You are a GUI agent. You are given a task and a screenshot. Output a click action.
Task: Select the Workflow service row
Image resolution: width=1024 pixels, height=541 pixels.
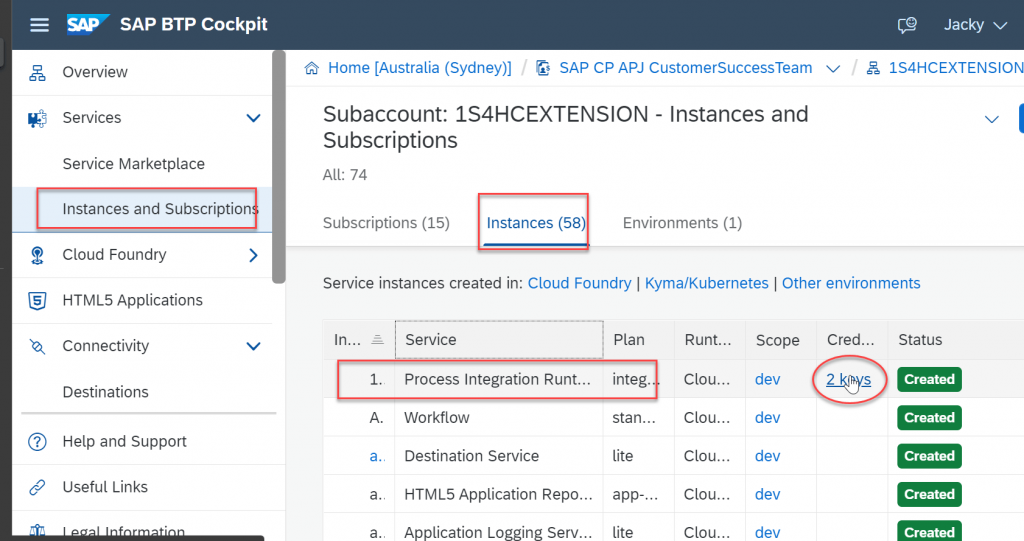pos(673,418)
